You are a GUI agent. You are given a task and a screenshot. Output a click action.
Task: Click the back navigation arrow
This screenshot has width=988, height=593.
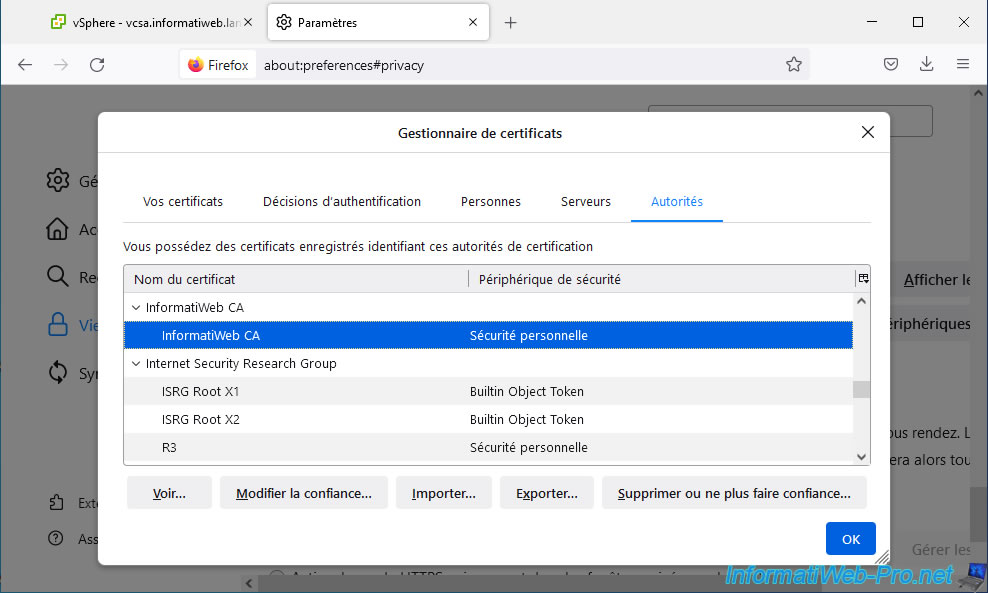(x=25, y=65)
